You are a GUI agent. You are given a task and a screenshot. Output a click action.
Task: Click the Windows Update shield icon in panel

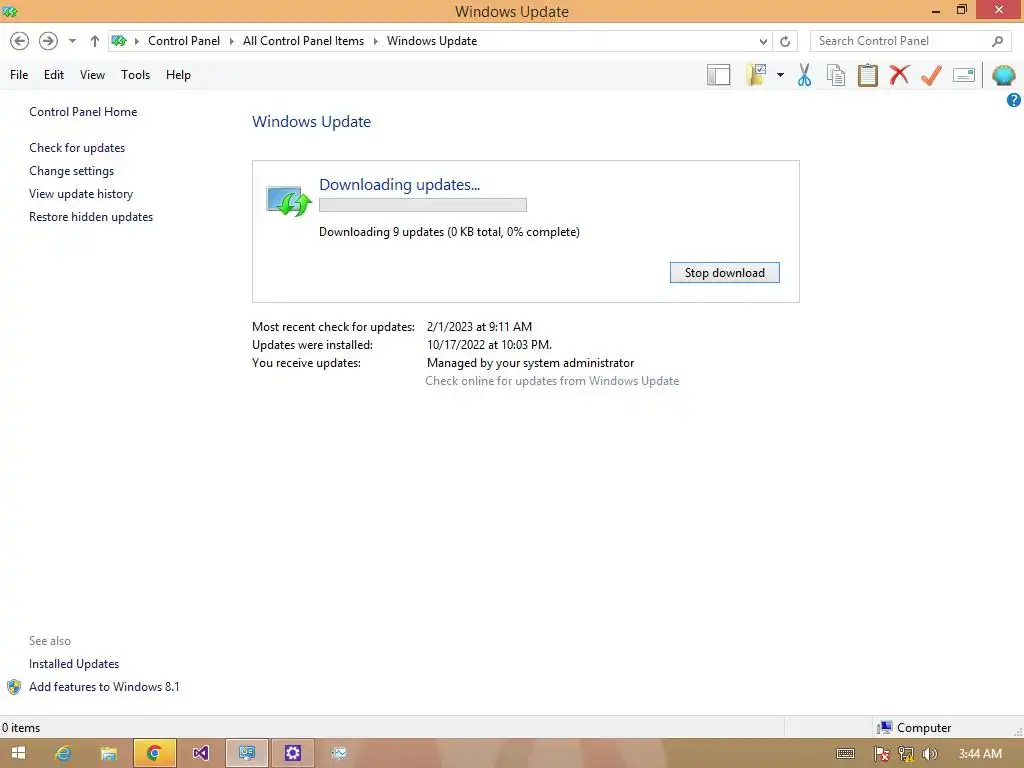click(x=289, y=200)
